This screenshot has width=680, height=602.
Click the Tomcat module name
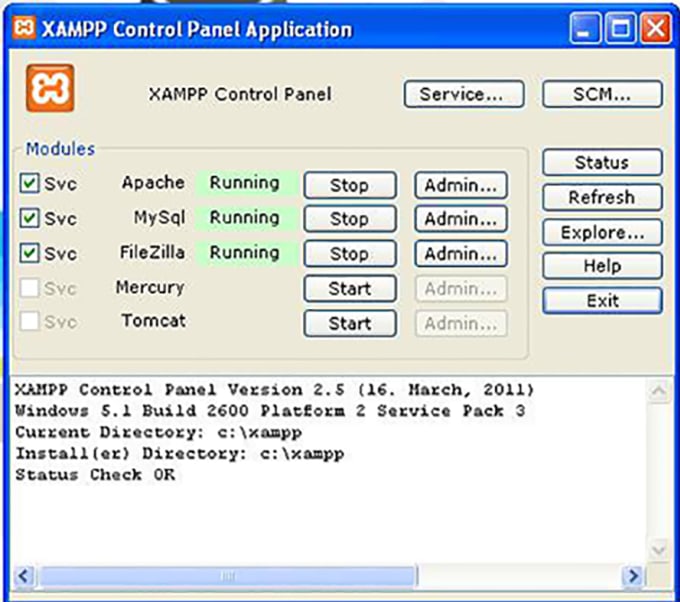click(x=154, y=321)
